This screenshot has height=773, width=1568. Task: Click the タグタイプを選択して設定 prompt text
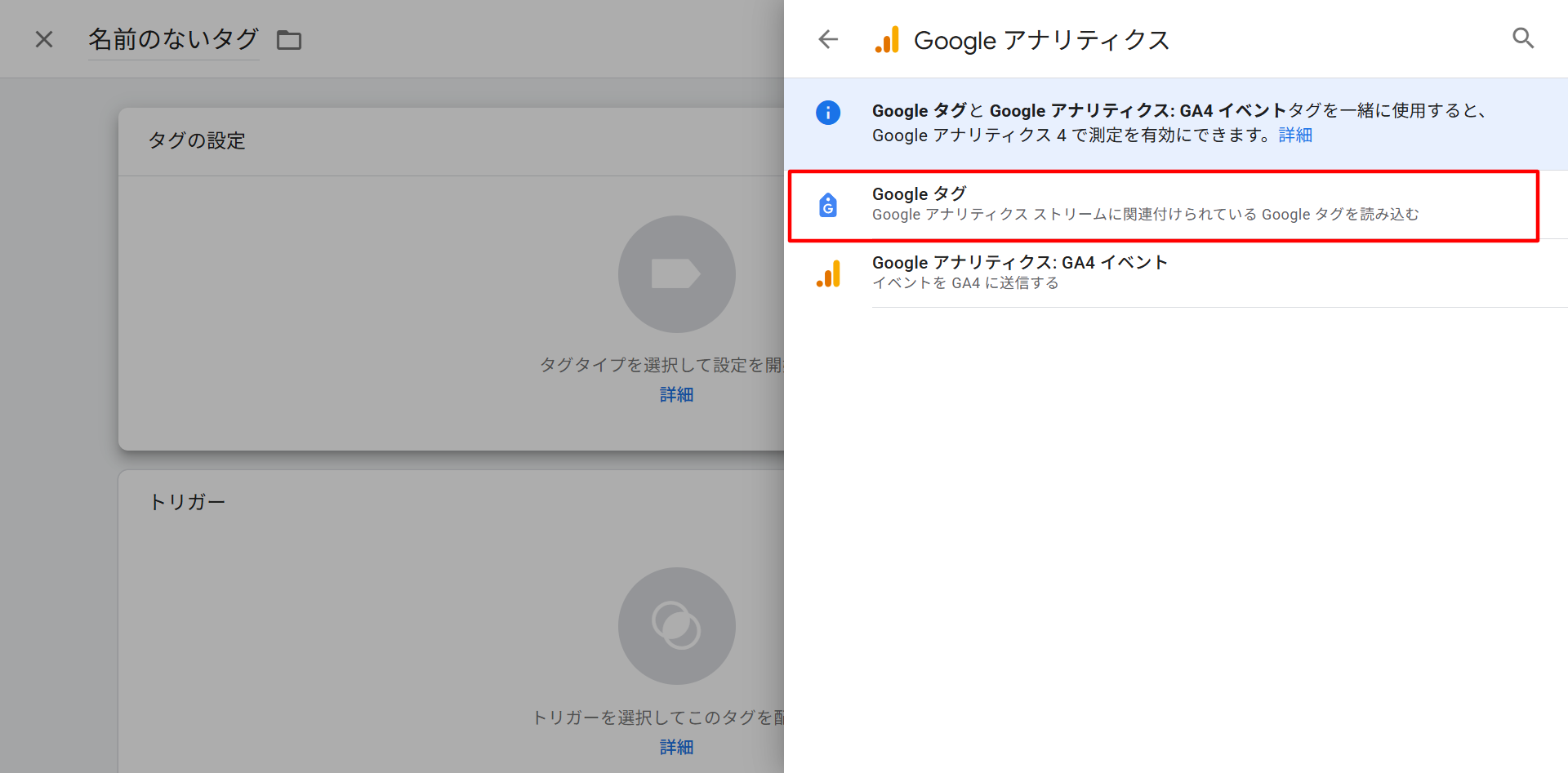(x=661, y=365)
